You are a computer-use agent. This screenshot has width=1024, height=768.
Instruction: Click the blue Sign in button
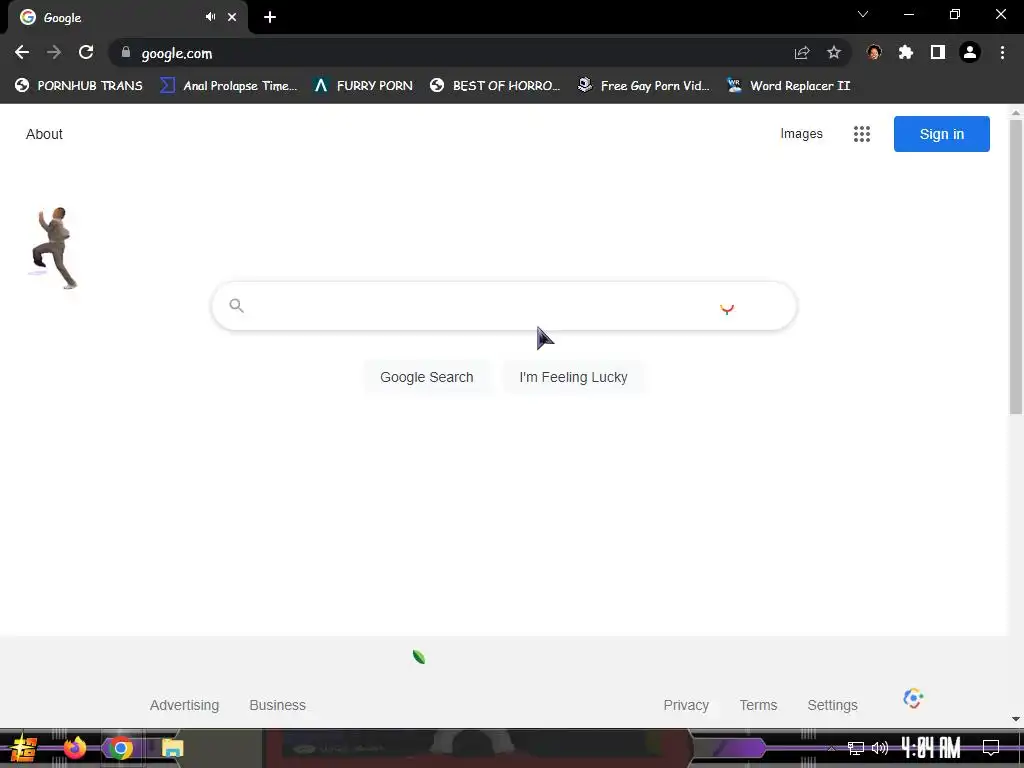tap(942, 134)
